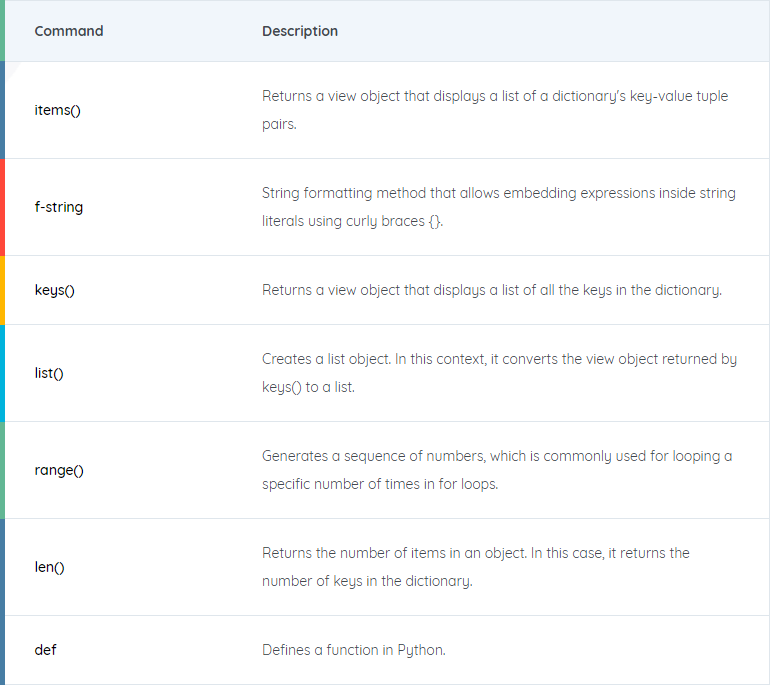The width and height of the screenshot is (770, 685).
Task: Select the len() command cell
Action: click(x=49, y=567)
